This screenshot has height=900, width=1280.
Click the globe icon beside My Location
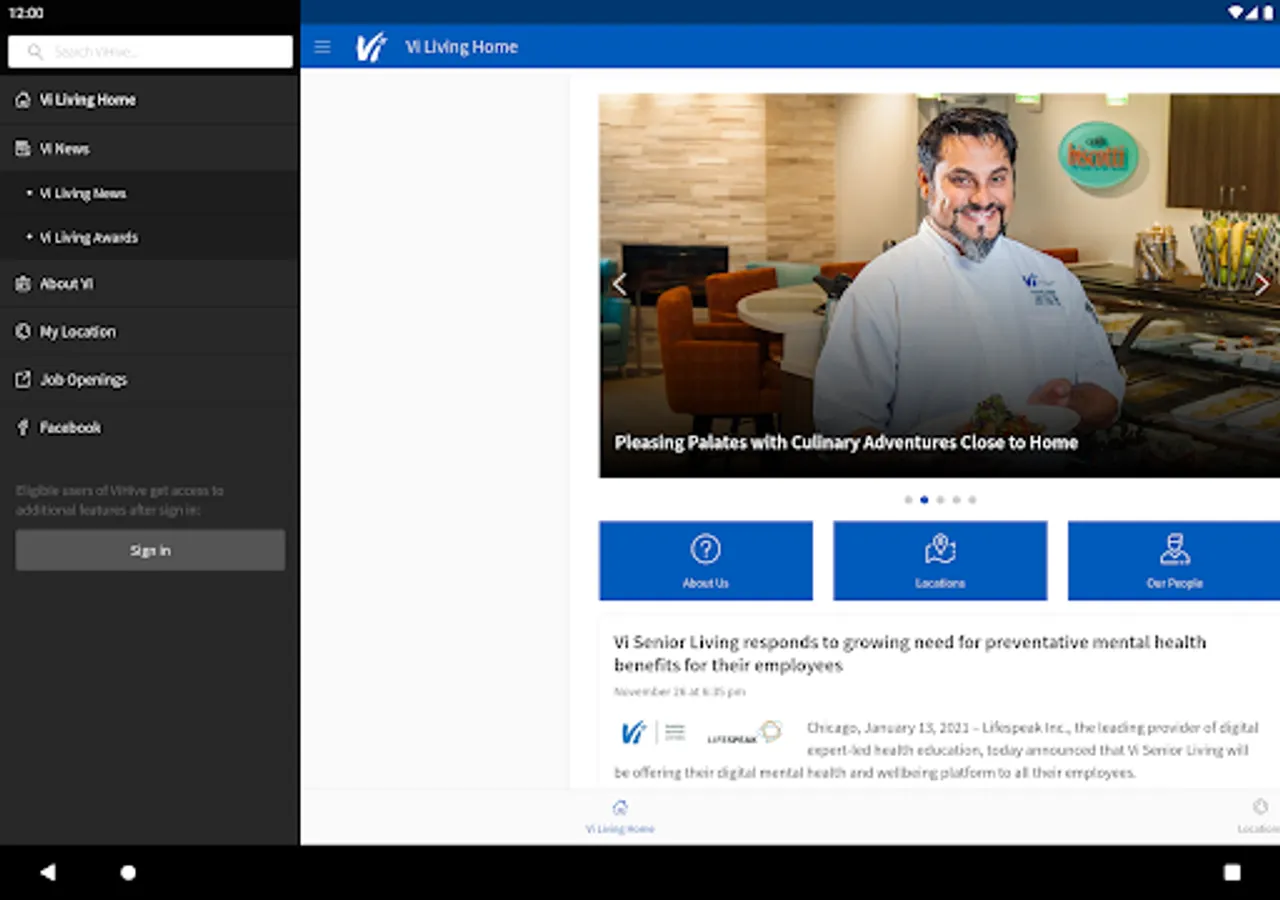[23, 332]
